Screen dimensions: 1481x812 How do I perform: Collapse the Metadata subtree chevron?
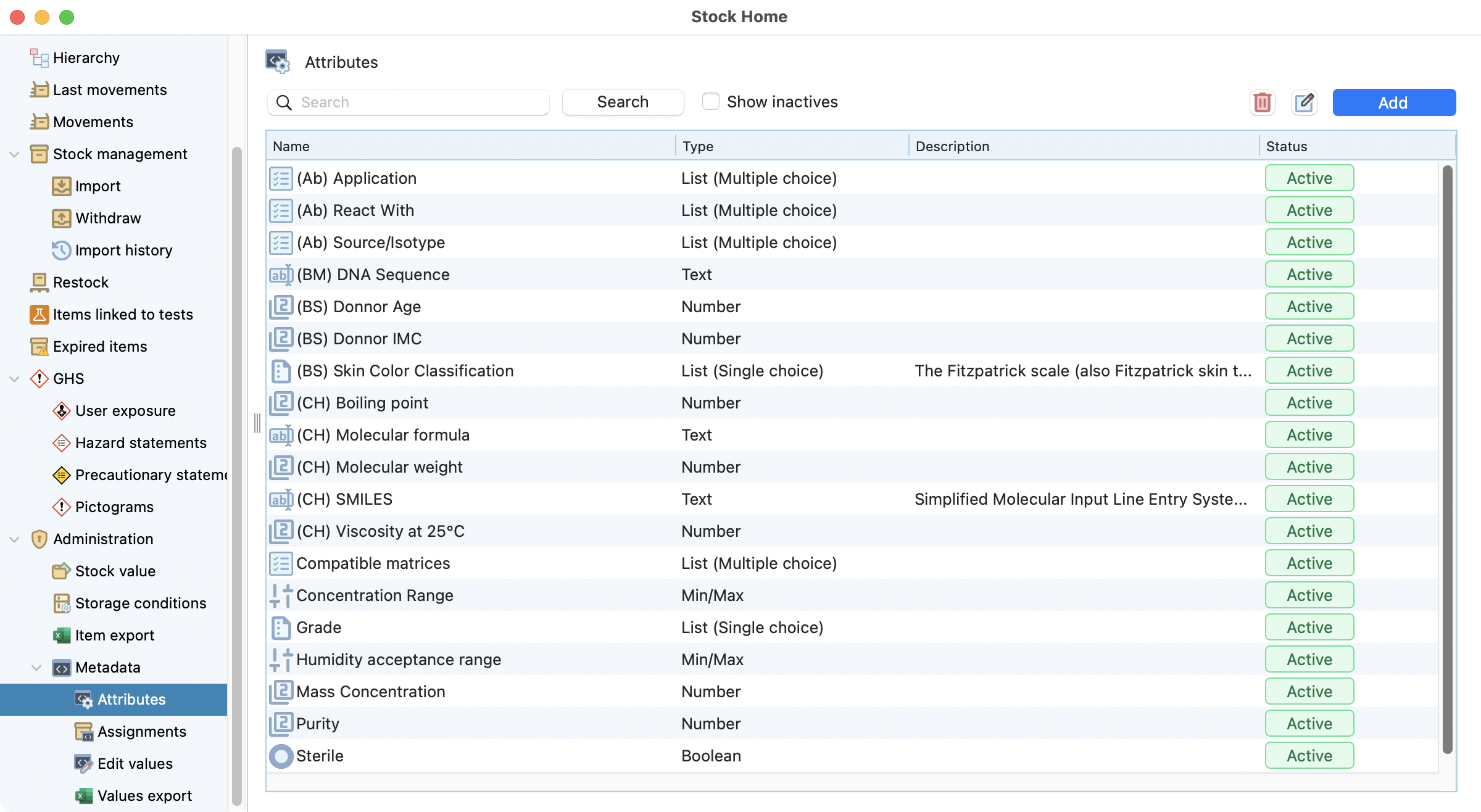coord(36,667)
